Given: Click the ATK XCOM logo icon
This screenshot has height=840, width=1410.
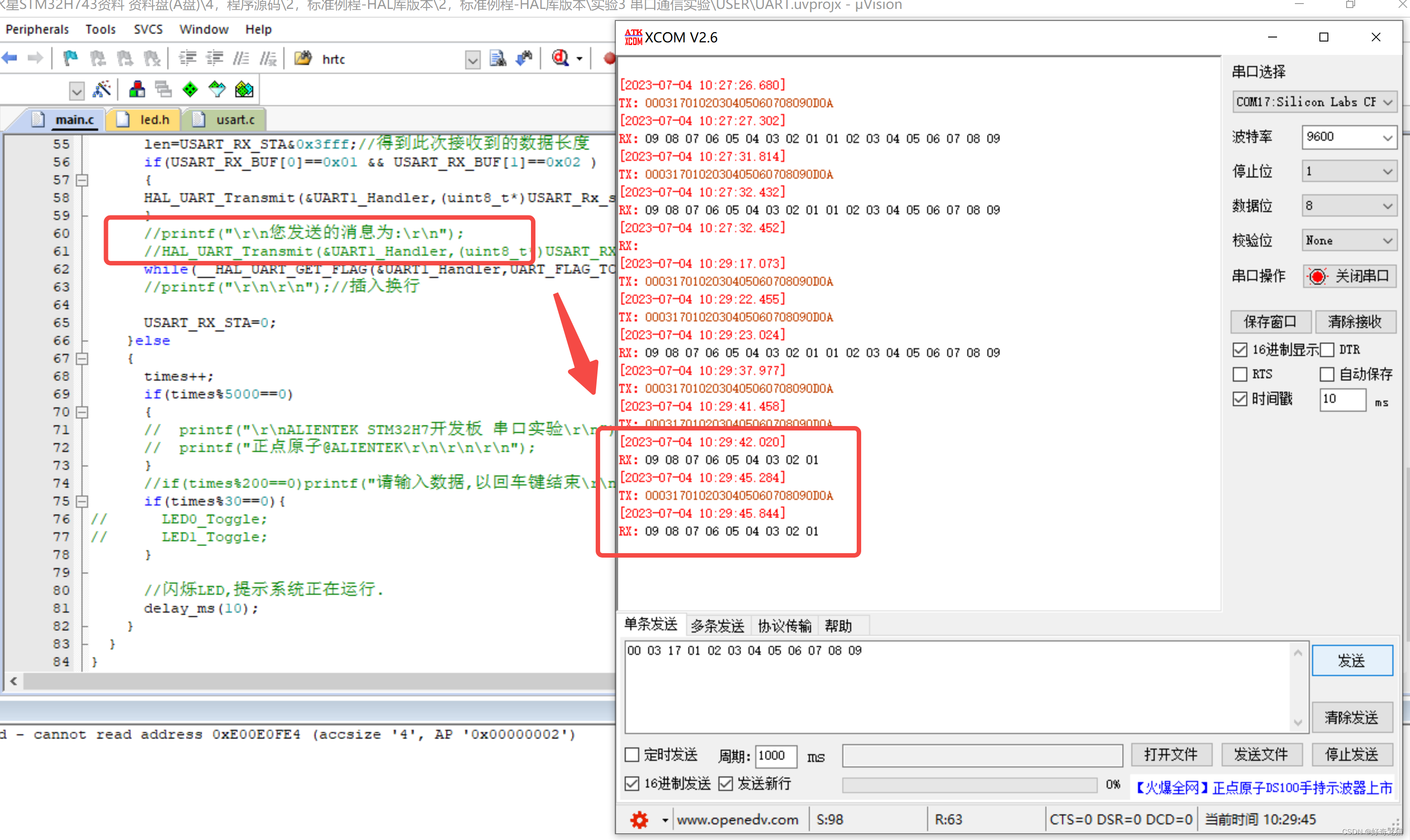Looking at the screenshot, I should pyautogui.click(x=633, y=37).
